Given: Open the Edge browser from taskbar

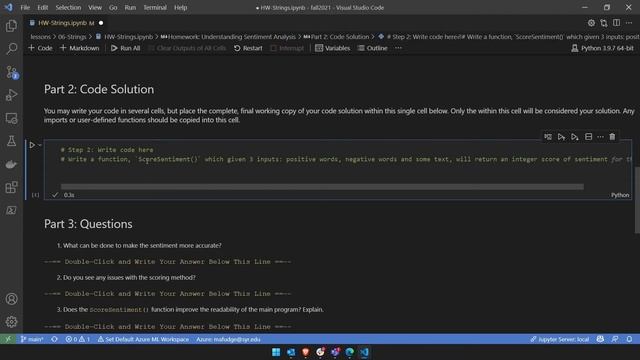Looking at the screenshot, I should pos(349,352).
